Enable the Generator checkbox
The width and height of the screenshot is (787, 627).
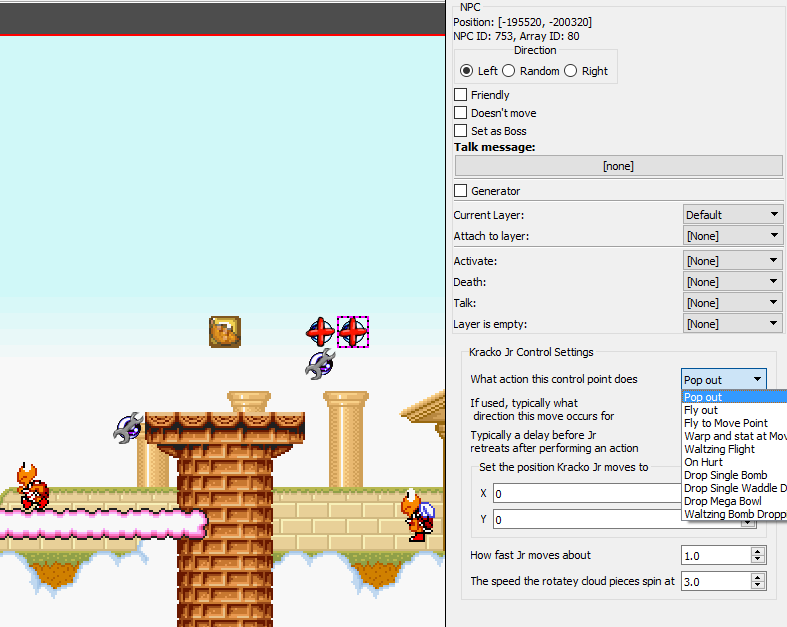pos(460,191)
